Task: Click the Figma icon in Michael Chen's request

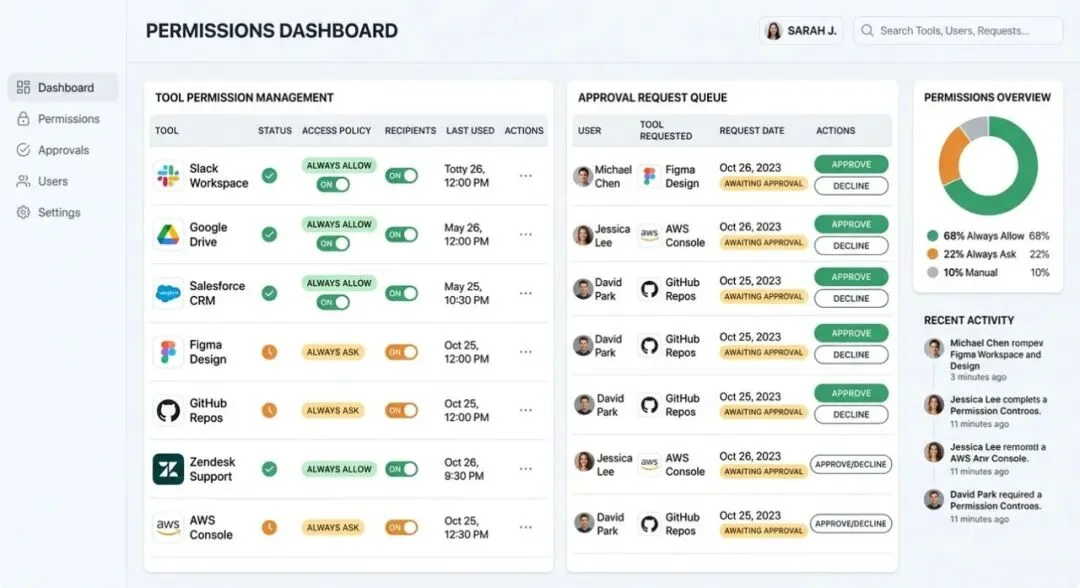Action: (x=650, y=177)
